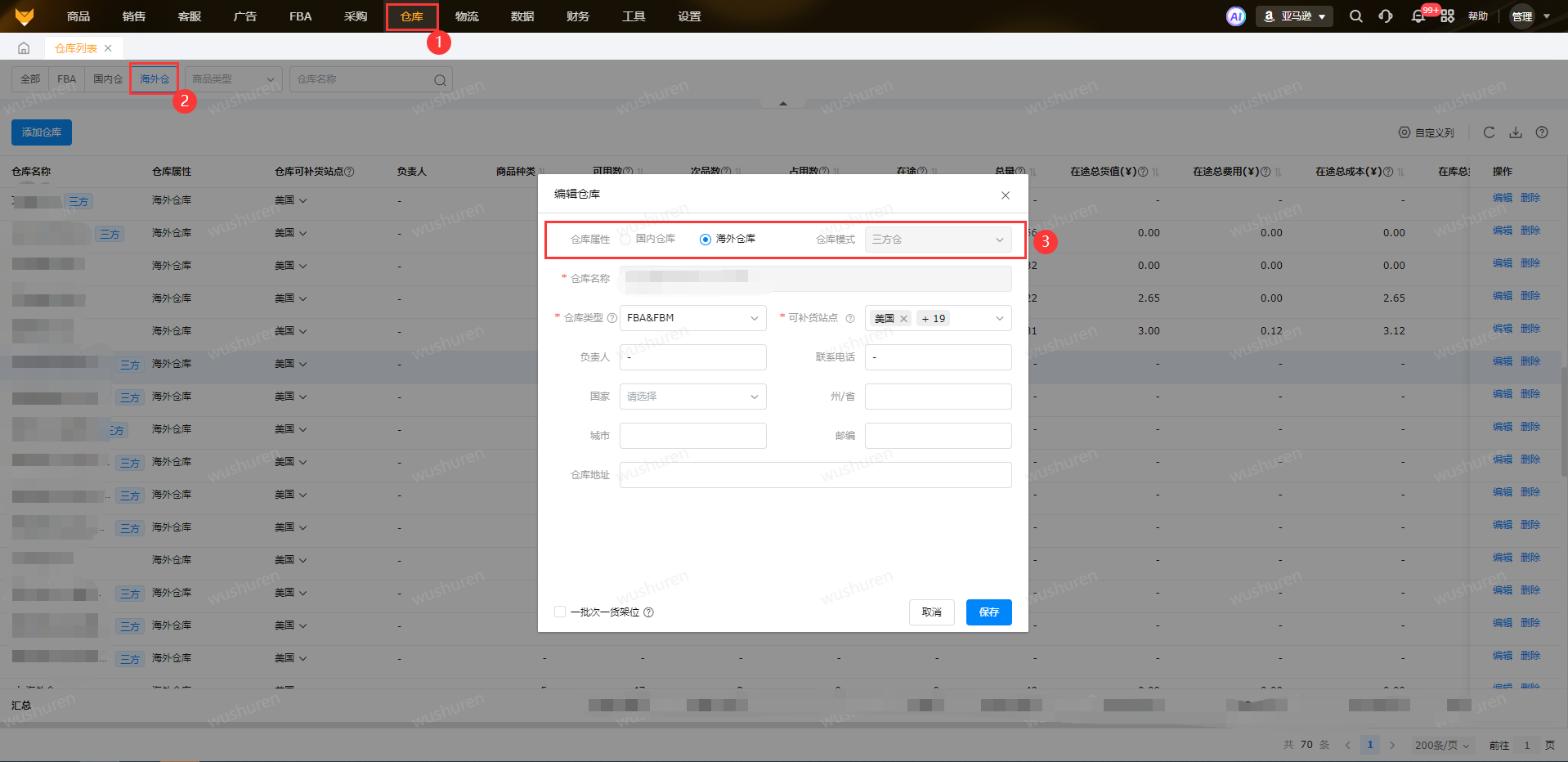Open the 亚马逊 platform switcher
1568x762 pixels.
(1294, 16)
